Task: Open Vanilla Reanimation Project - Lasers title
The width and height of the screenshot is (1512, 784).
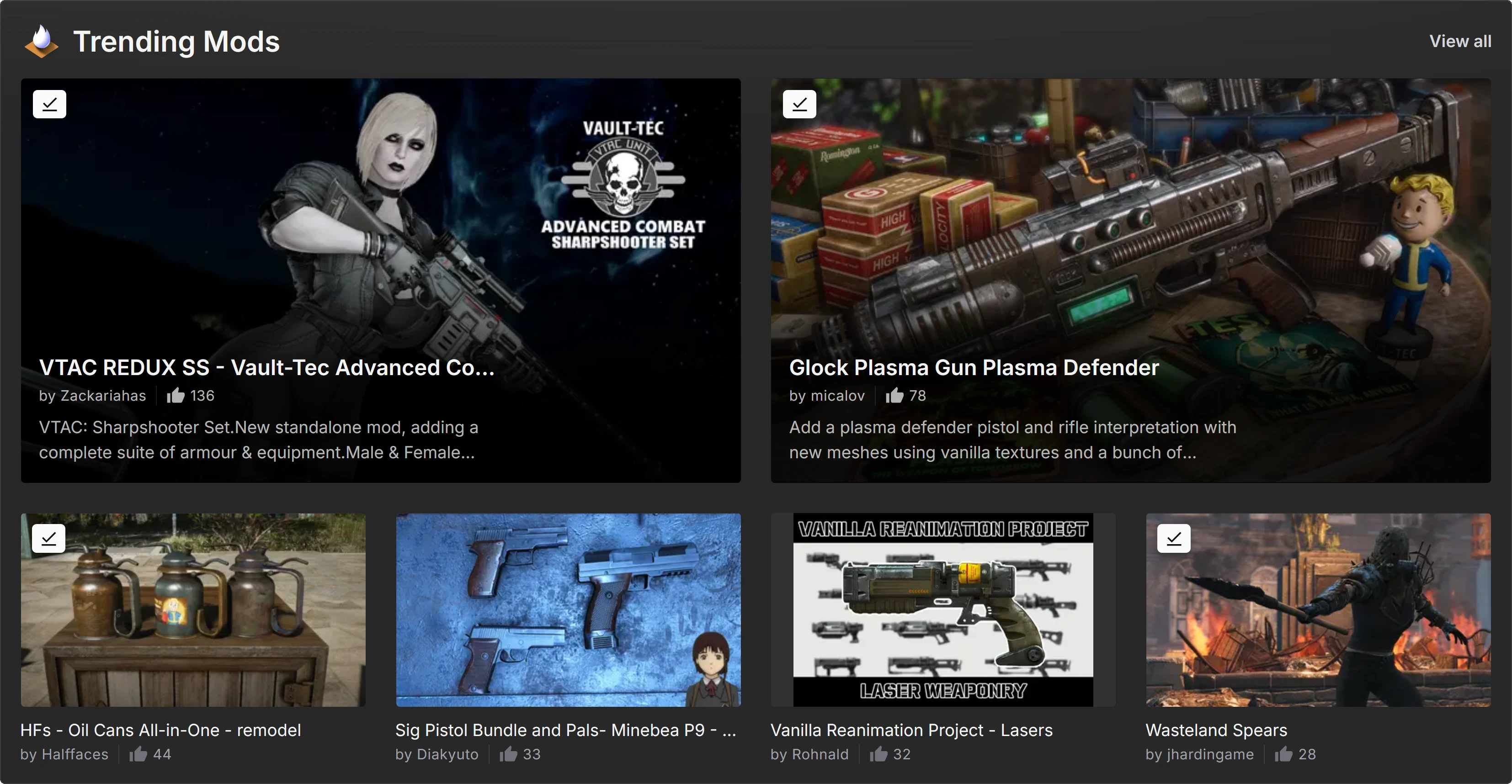Action: [911, 730]
